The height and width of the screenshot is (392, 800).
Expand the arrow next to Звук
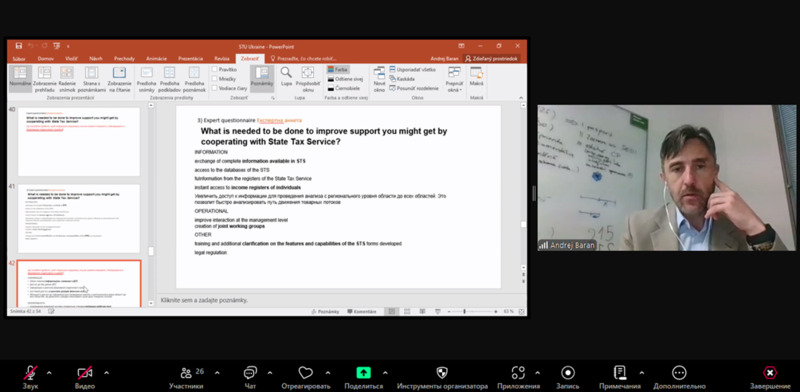point(49,373)
